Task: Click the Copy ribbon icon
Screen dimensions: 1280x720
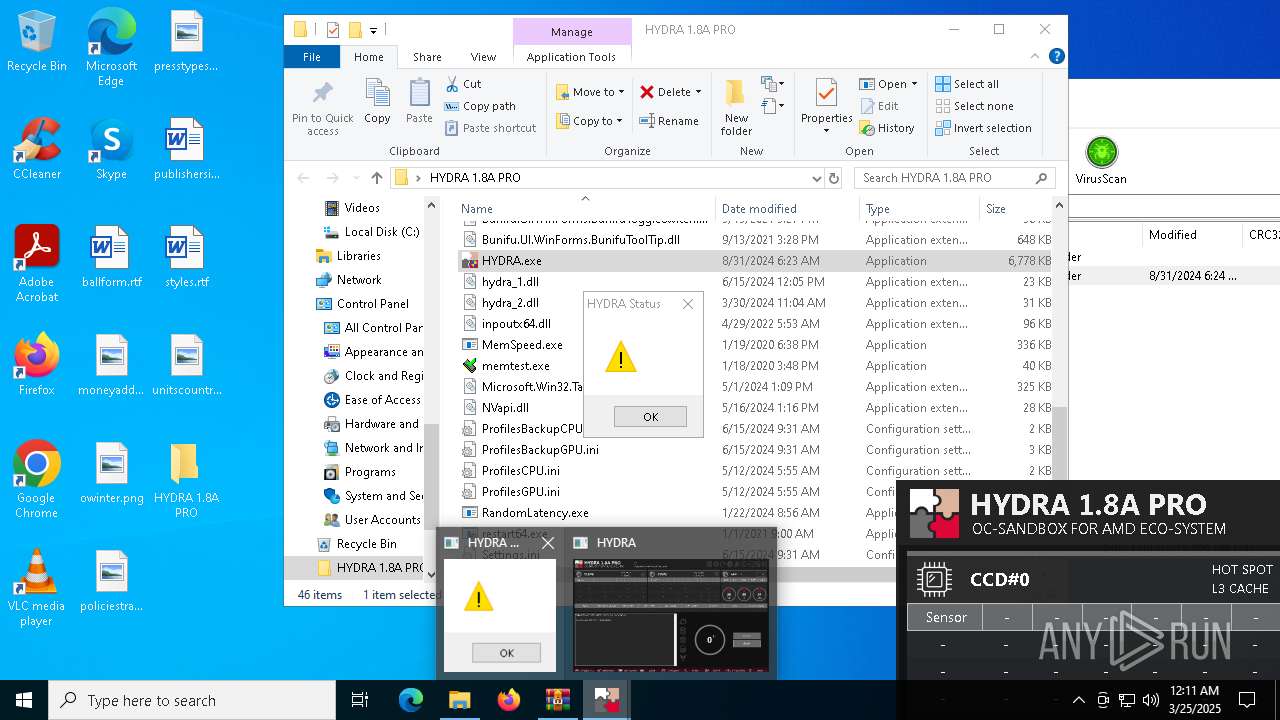Action: tap(377, 102)
